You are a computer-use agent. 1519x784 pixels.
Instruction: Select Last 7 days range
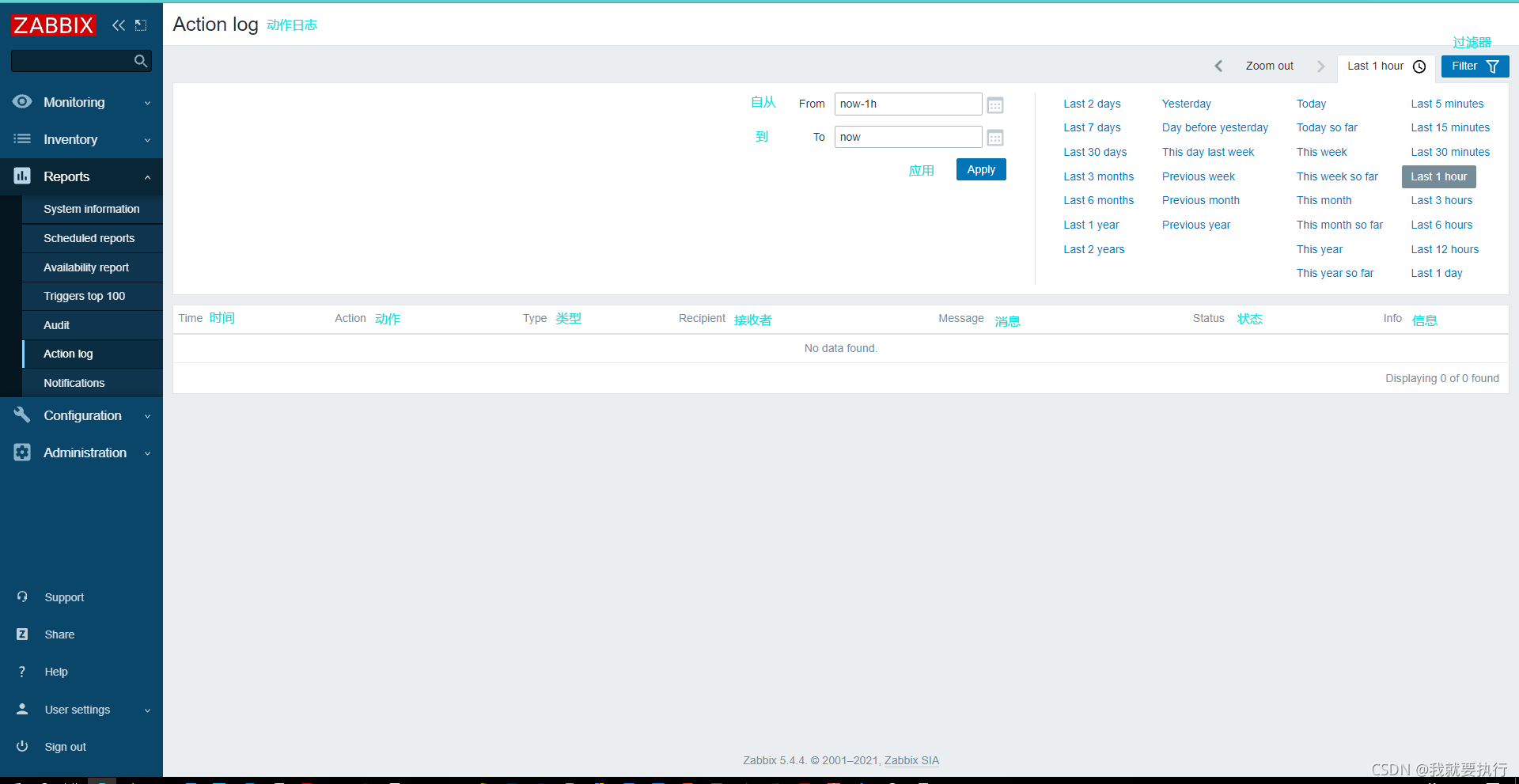click(1092, 127)
